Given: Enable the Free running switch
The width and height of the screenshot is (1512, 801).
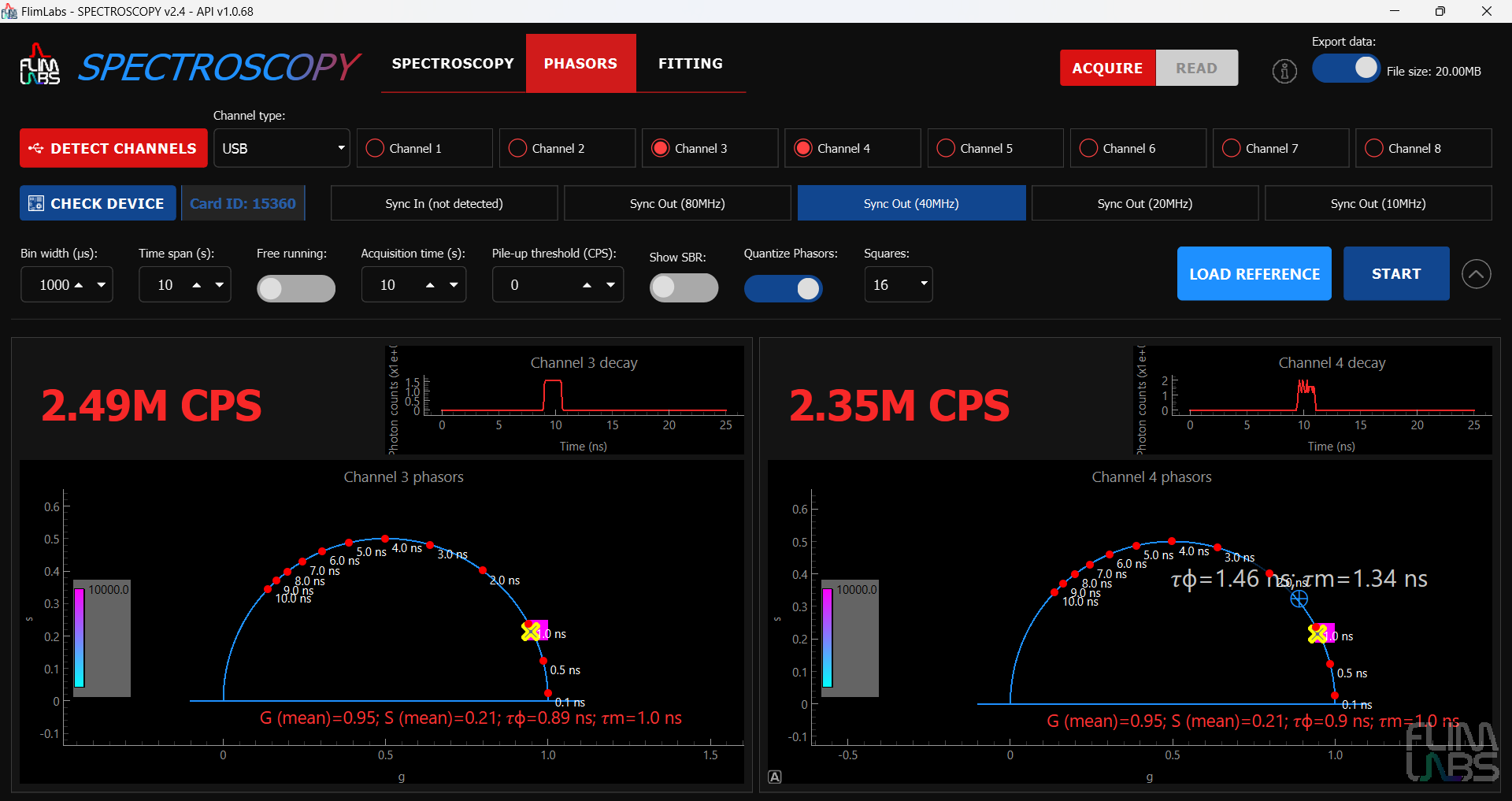Looking at the screenshot, I should point(296,288).
